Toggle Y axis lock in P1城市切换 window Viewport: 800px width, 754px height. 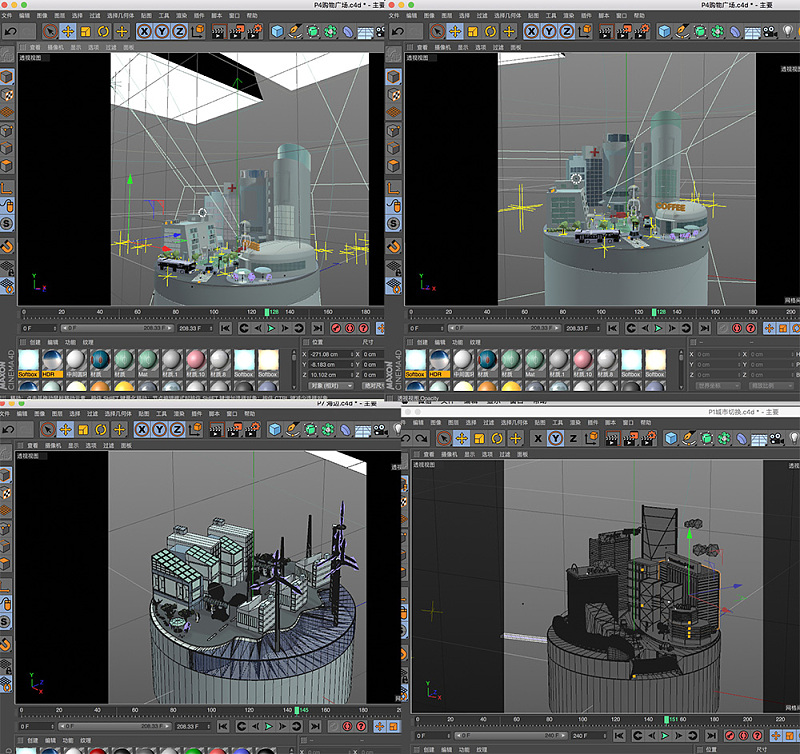coord(556,438)
